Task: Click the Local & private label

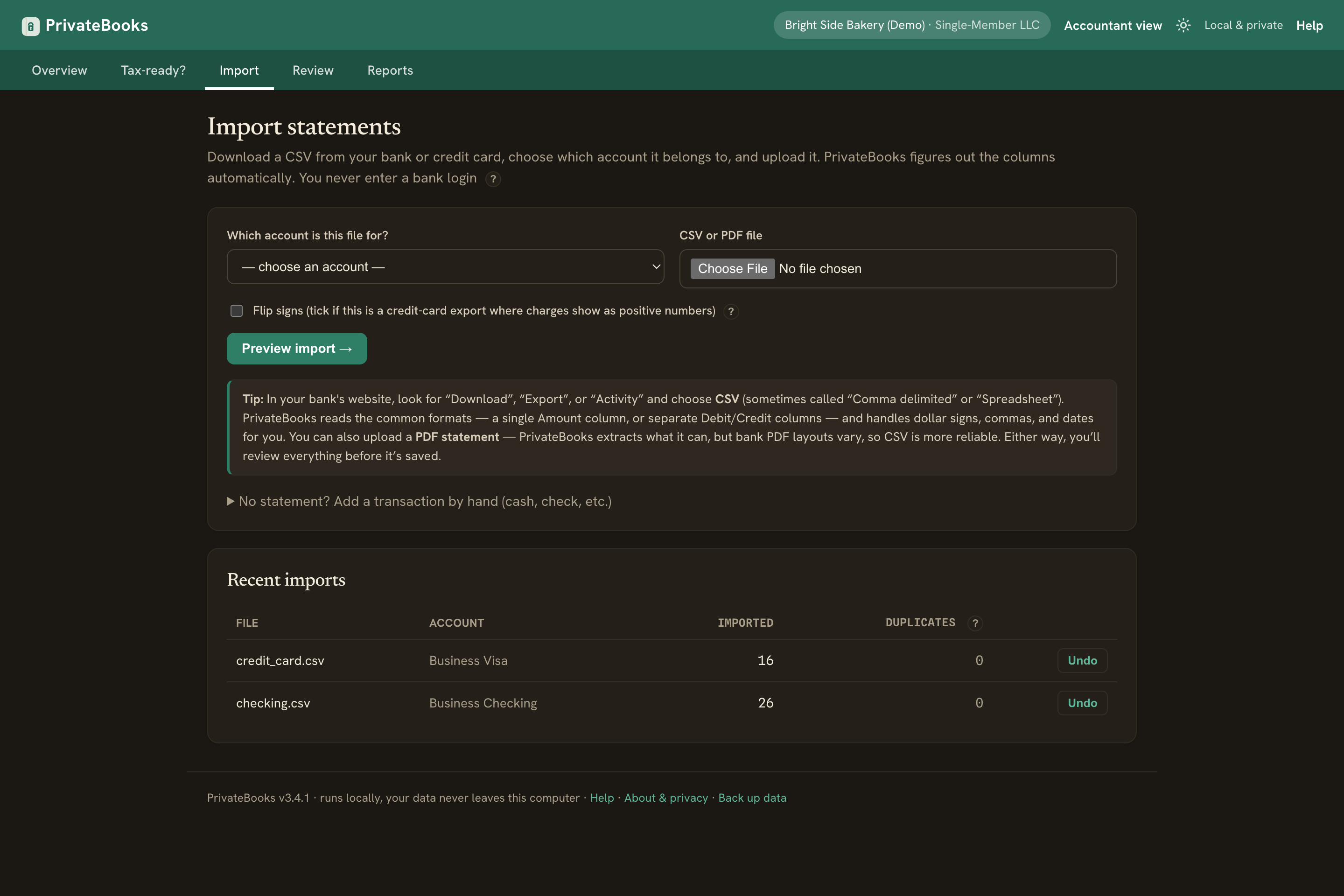Action: (1243, 25)
